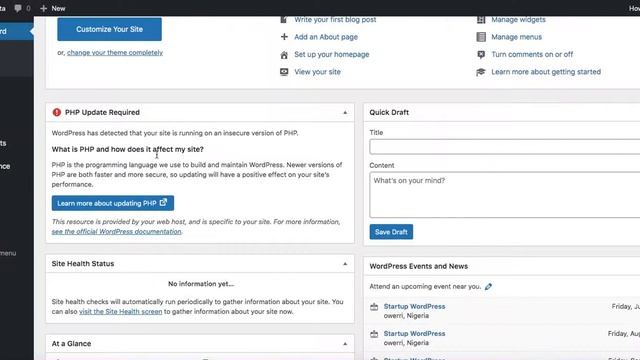Click the Manage widgets icon
Viewport: 640px width, 360px height.
click(x=481, y=20)
